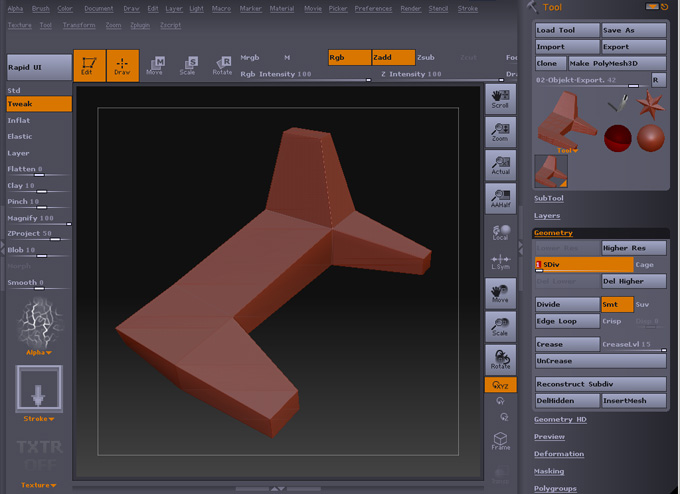Toggle the Rgb mode button
The height and width of the screenshot is (494, 680).
pos(349,57)
